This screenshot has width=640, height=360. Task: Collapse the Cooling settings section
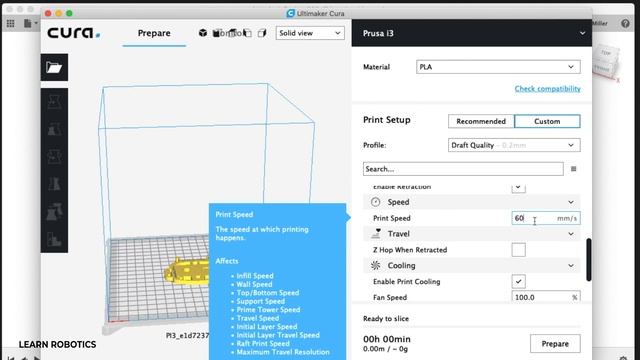(x=571, y=266)
